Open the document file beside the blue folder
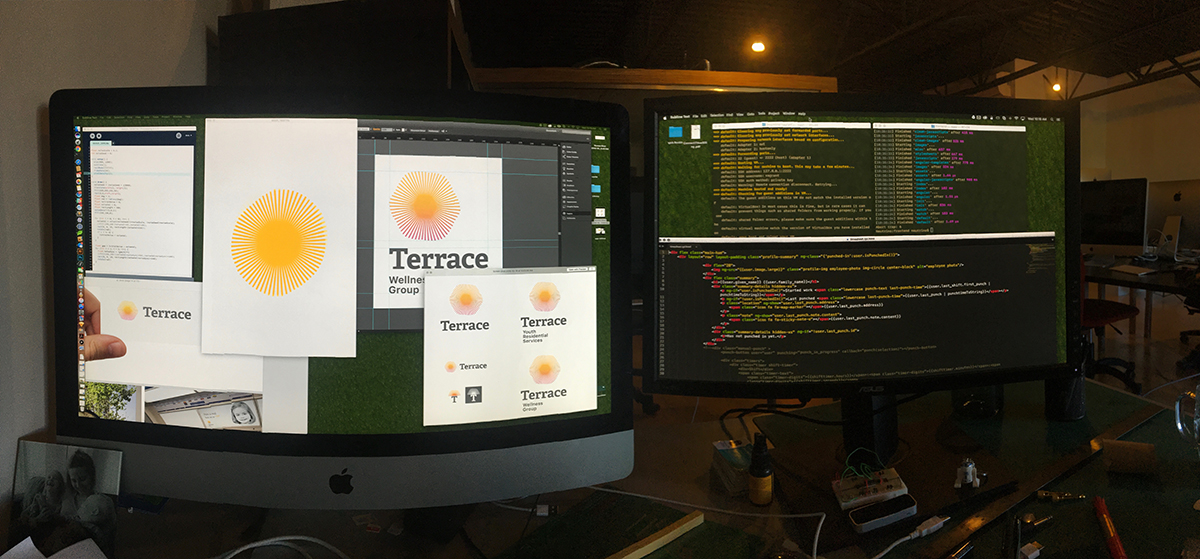 696,132
